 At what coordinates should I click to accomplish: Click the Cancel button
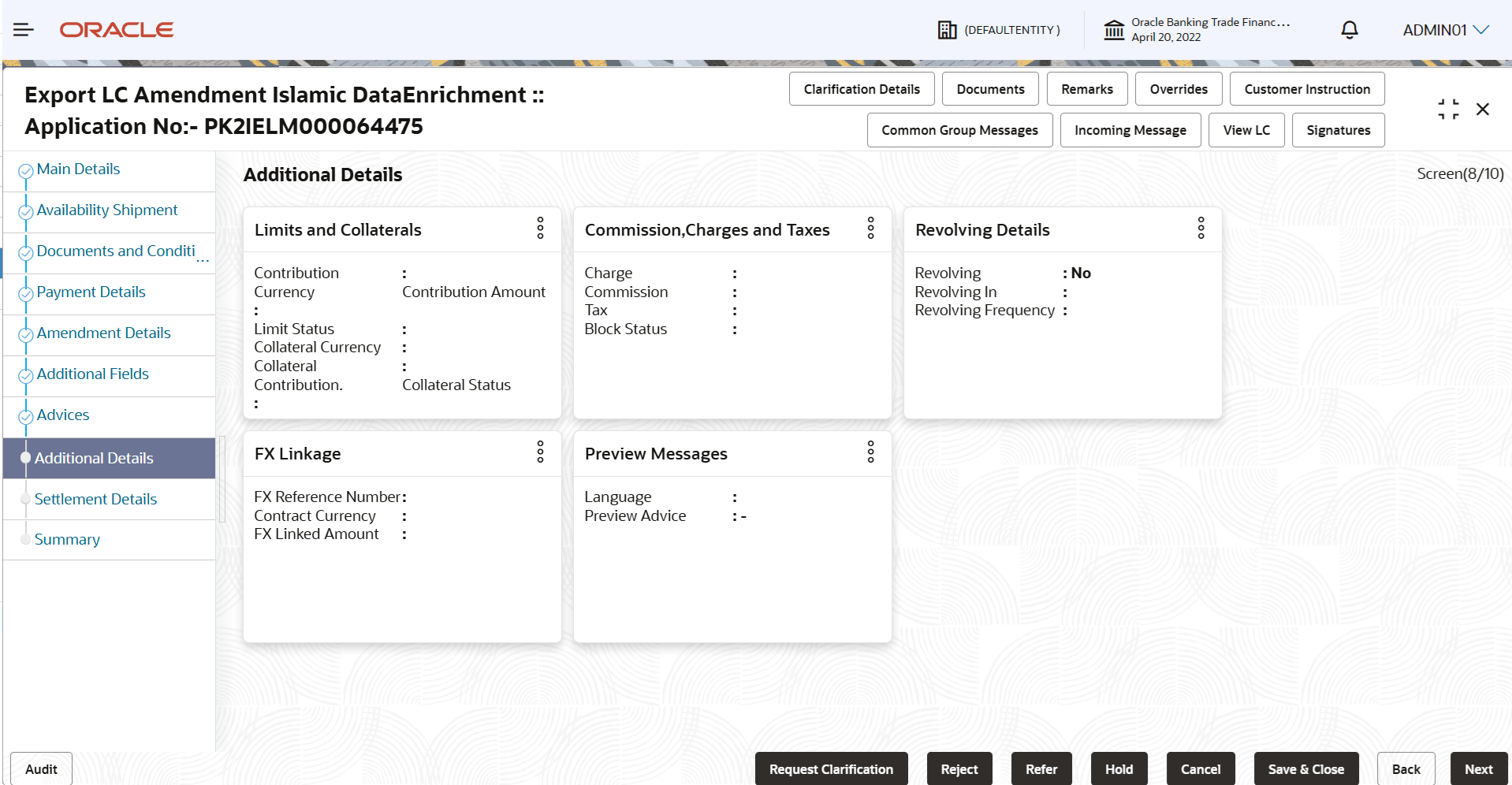tap(1201, 769)
